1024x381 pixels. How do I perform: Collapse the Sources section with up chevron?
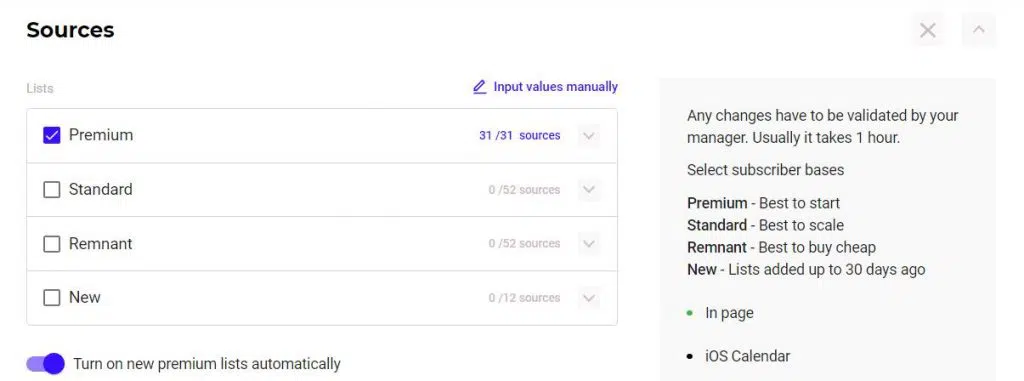978,30
